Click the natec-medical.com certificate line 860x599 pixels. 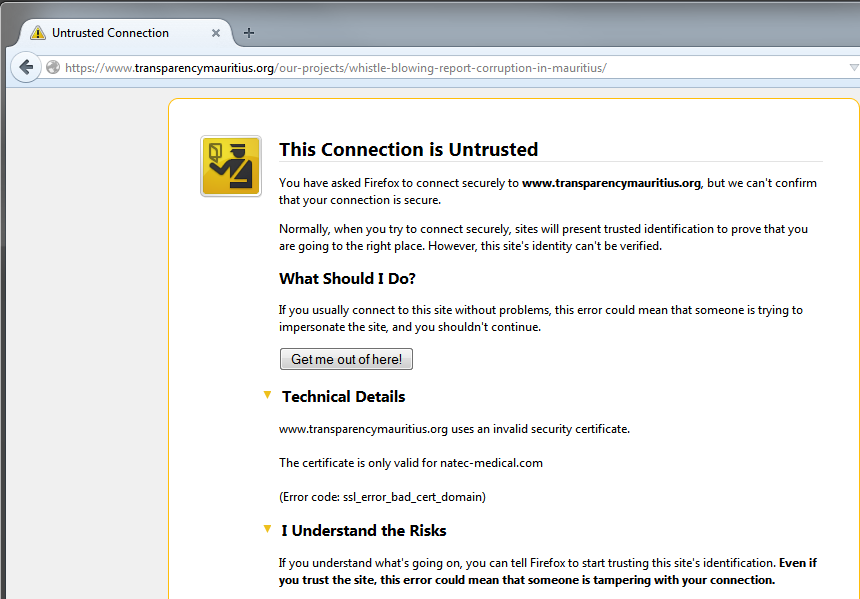pos(411,463)
